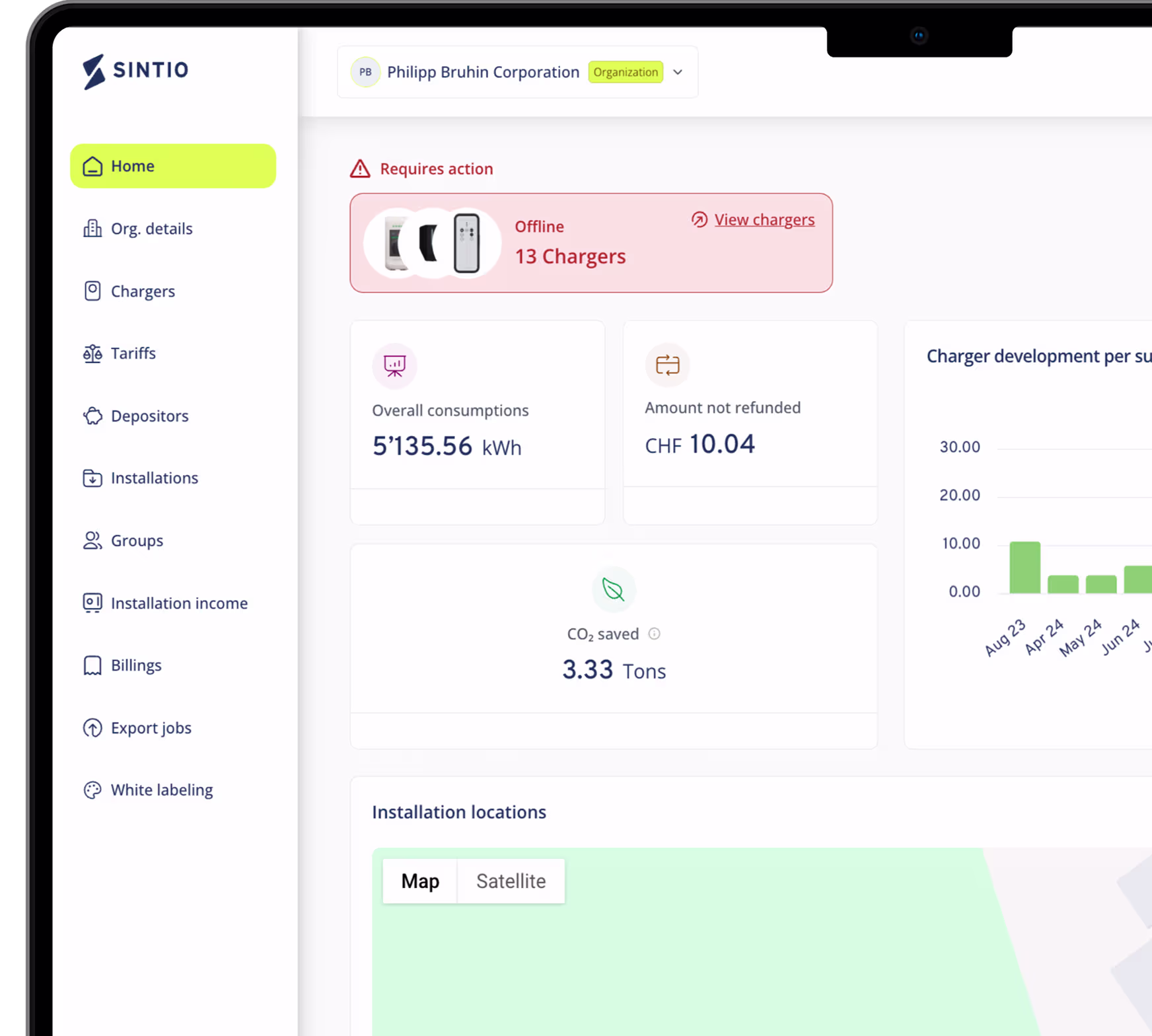Expand the organization switcher chevron
Image resolution: width=1152 pixels, height=1036 pixels.
678,72
